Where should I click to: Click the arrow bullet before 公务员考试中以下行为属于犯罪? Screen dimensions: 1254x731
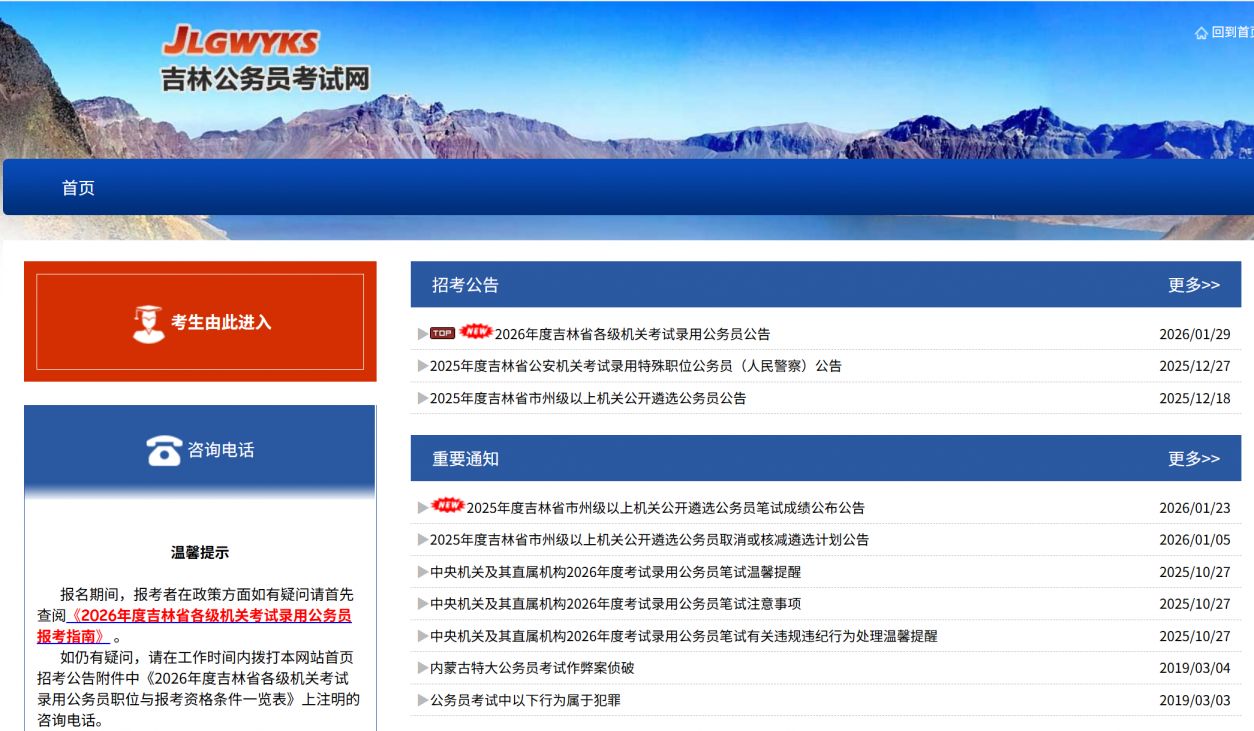pos(423,700)
